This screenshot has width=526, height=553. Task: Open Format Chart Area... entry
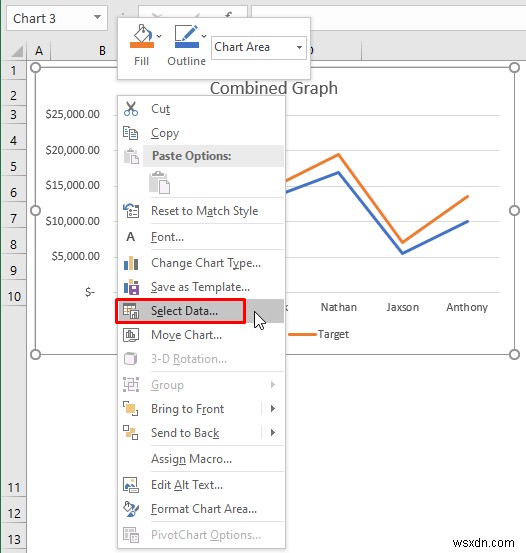point(201,509)
